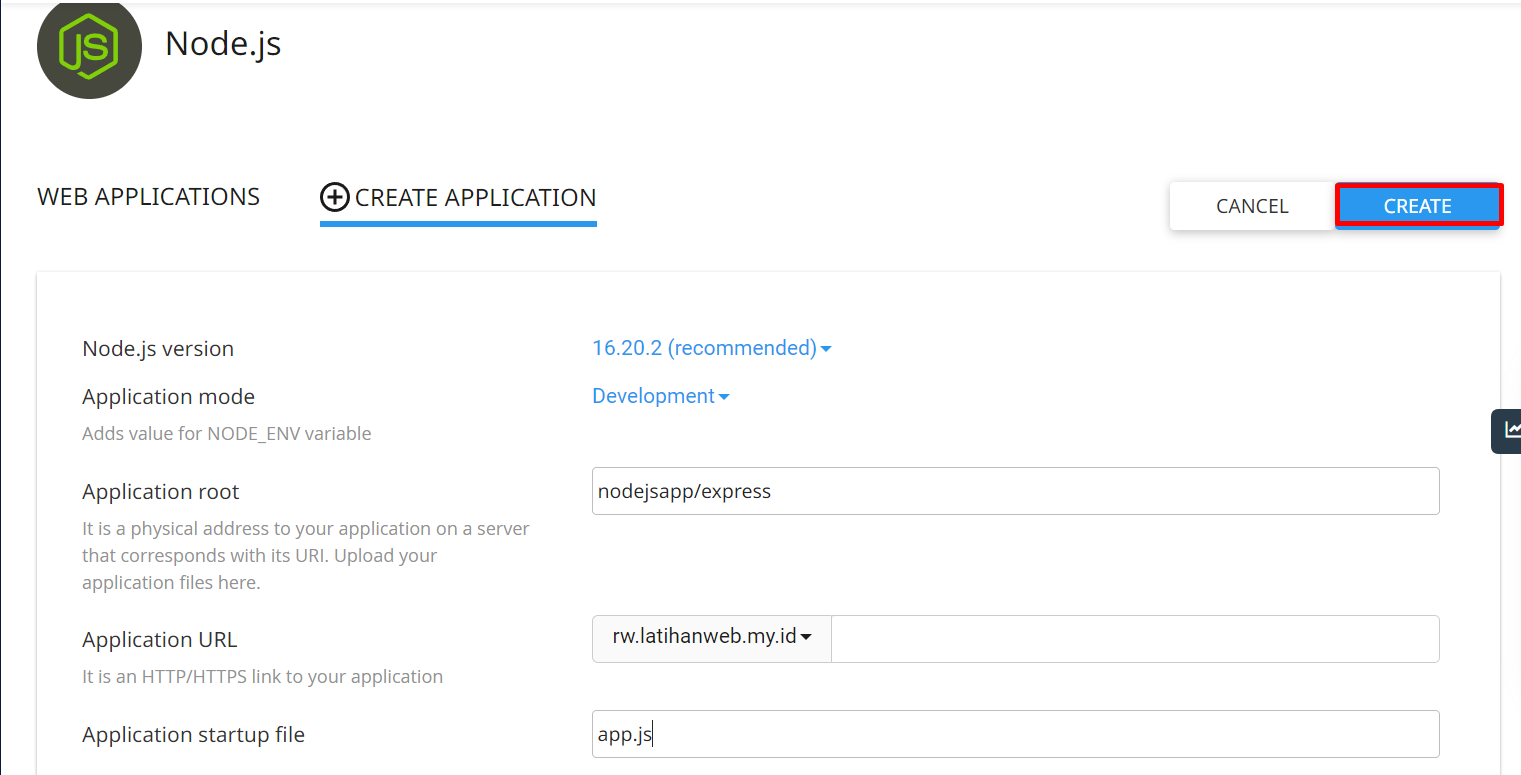Screen dimensions: 1521x775
Task: Click the "Application startup file" label
Action: (x=193, y=735)
